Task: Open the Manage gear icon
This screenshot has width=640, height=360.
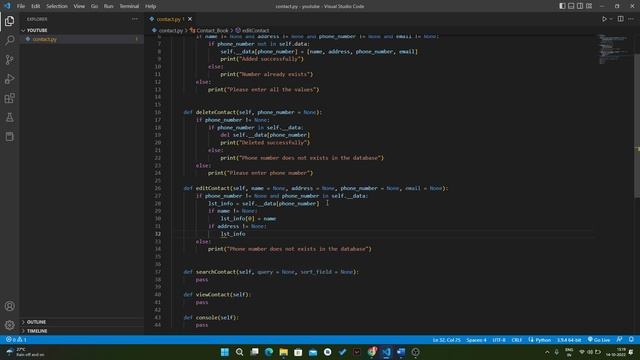Action: (10, 325)
